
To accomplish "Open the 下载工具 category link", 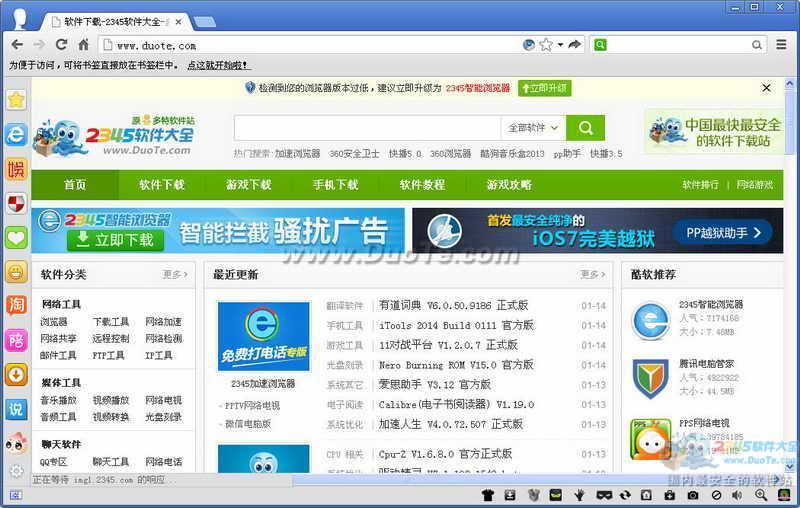I will click(111, 322).
